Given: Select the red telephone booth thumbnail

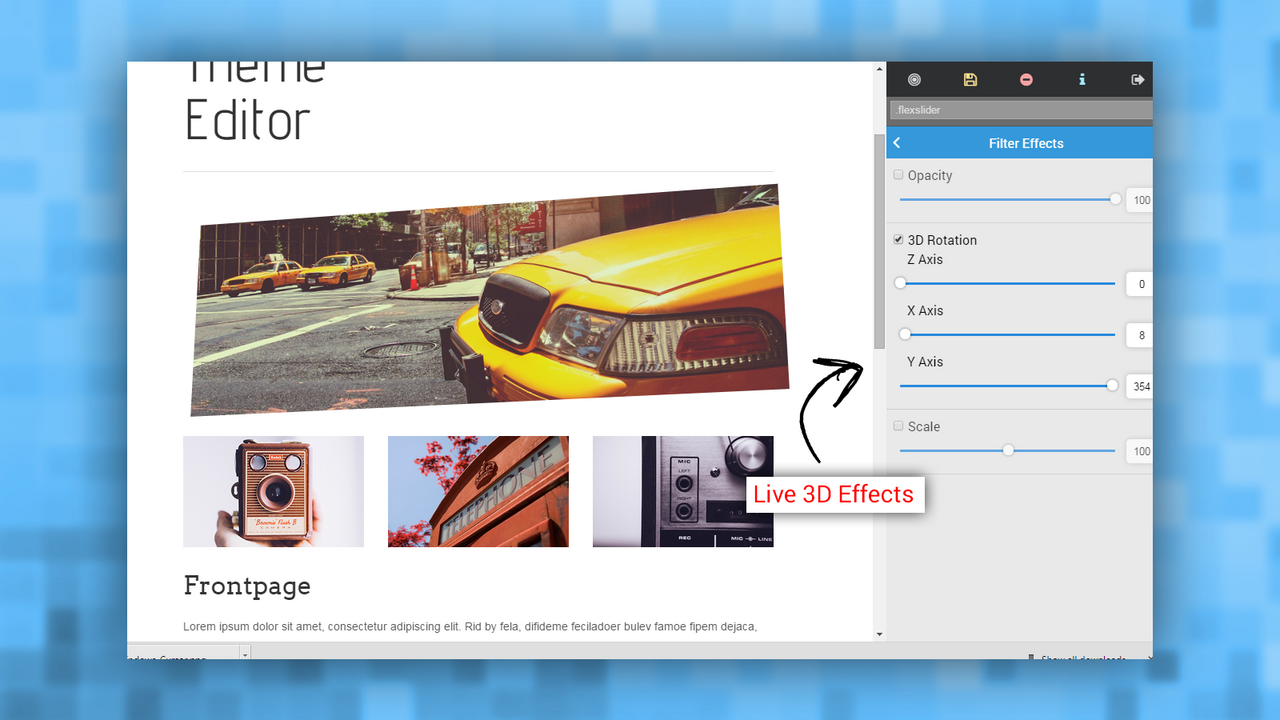Looking at the screenshot, I should [478, 491].
